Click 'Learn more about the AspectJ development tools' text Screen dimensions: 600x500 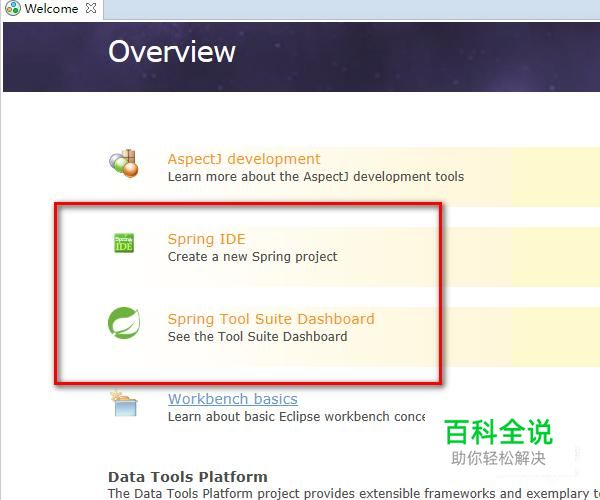click(316, 177)
